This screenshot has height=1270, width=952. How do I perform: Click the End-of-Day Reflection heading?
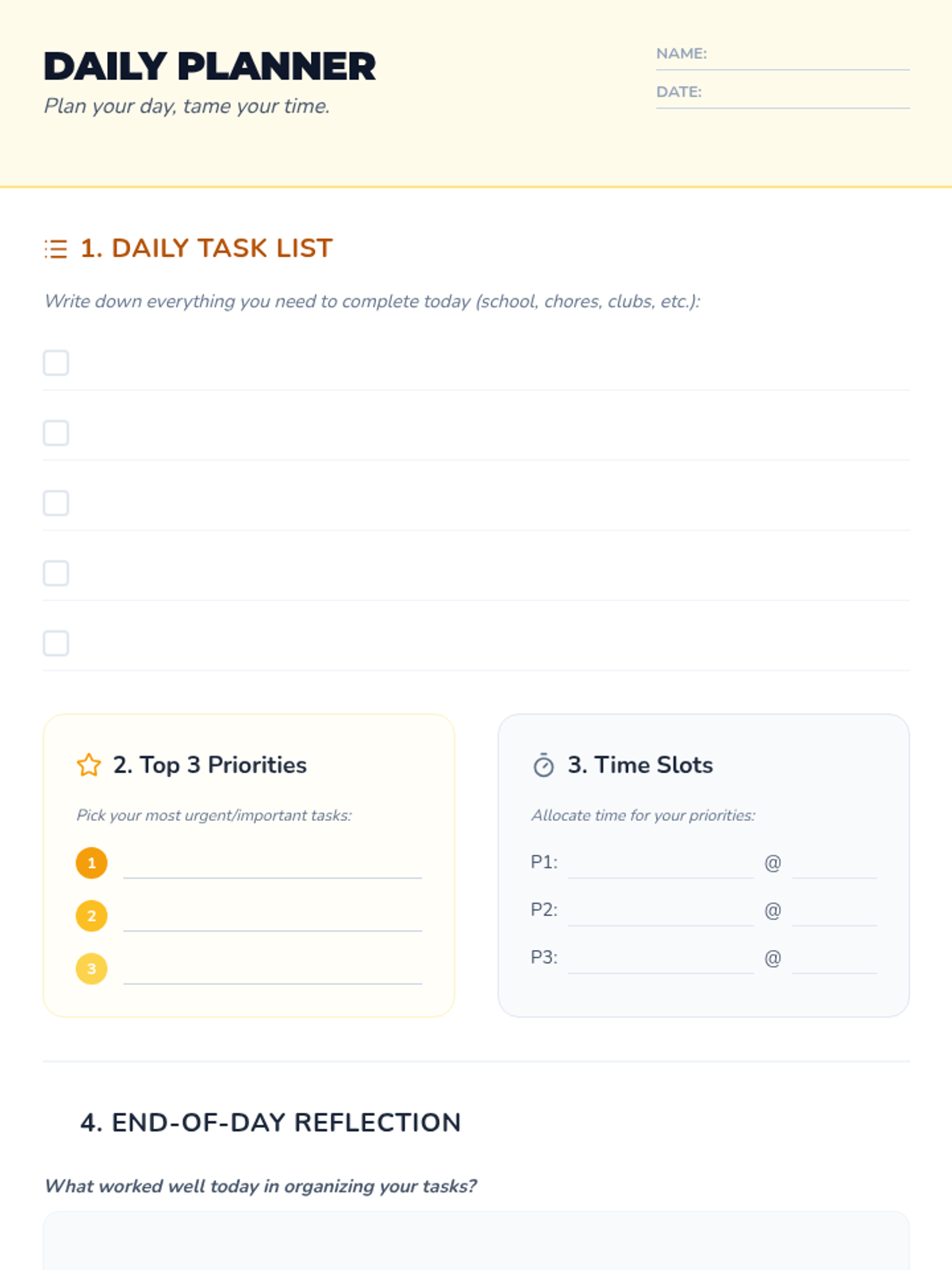pyautogui.click(x=271, y=1122)
